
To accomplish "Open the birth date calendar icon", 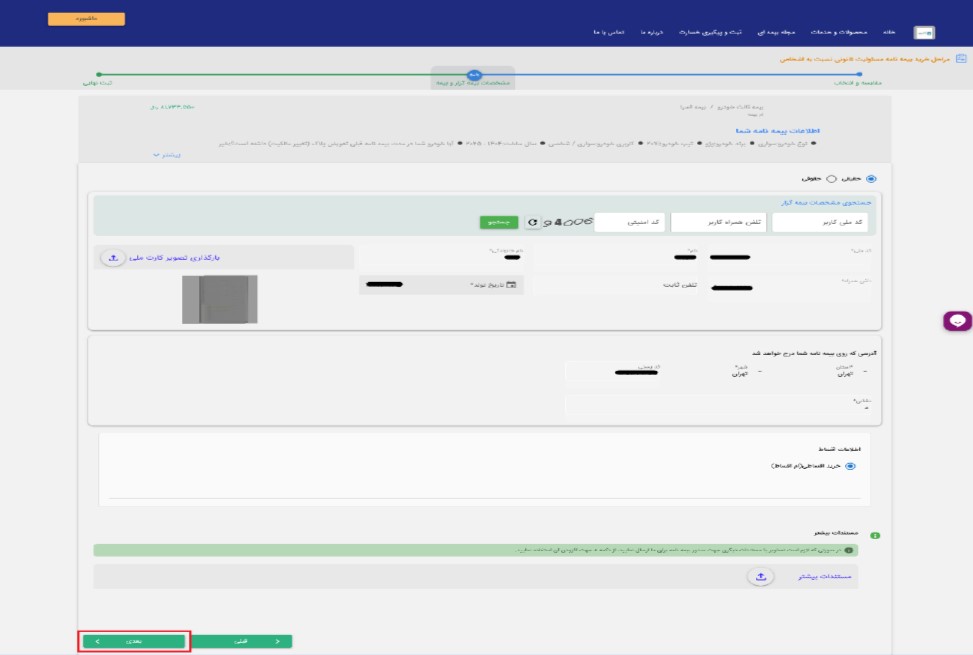I will coord(511,285).
